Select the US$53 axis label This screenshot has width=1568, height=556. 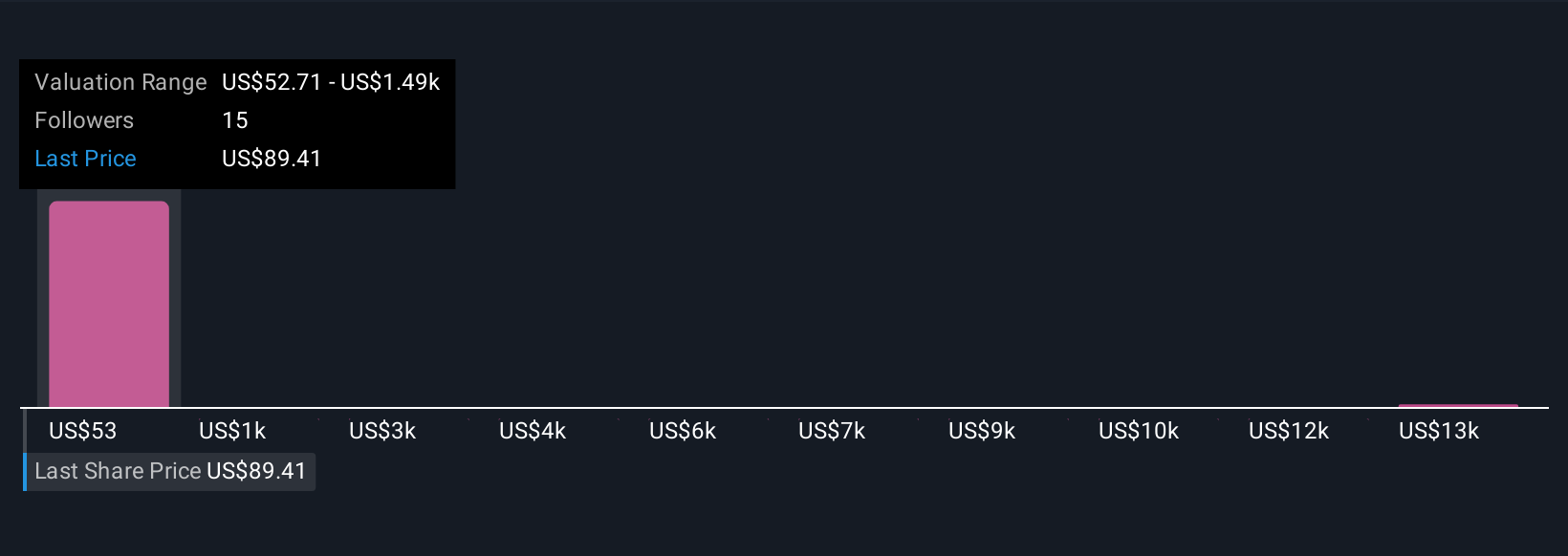(83, 431)
